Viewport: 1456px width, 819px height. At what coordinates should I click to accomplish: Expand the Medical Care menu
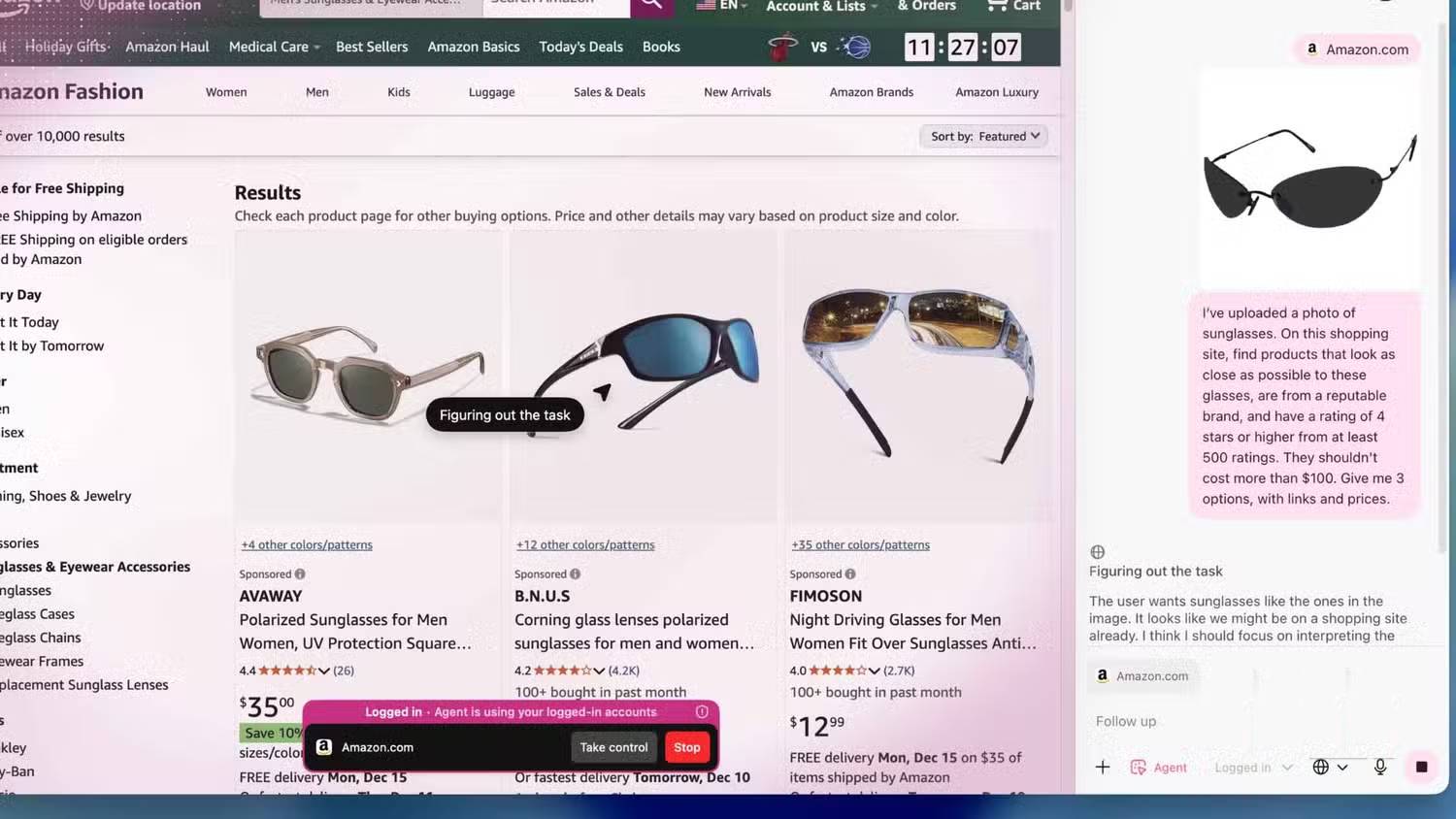click(274, 47)
